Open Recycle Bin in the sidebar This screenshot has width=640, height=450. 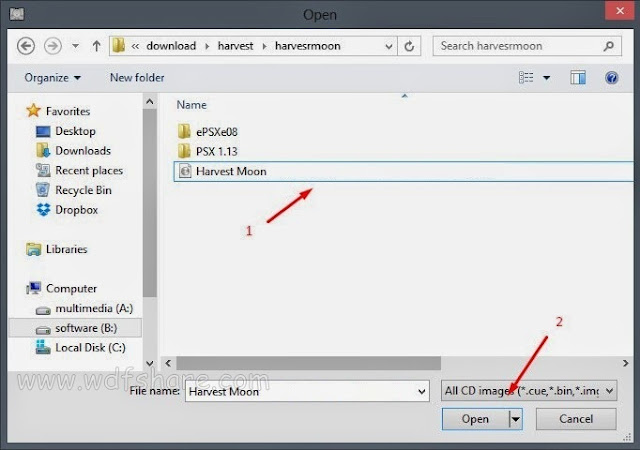click(x=83, y=190)
